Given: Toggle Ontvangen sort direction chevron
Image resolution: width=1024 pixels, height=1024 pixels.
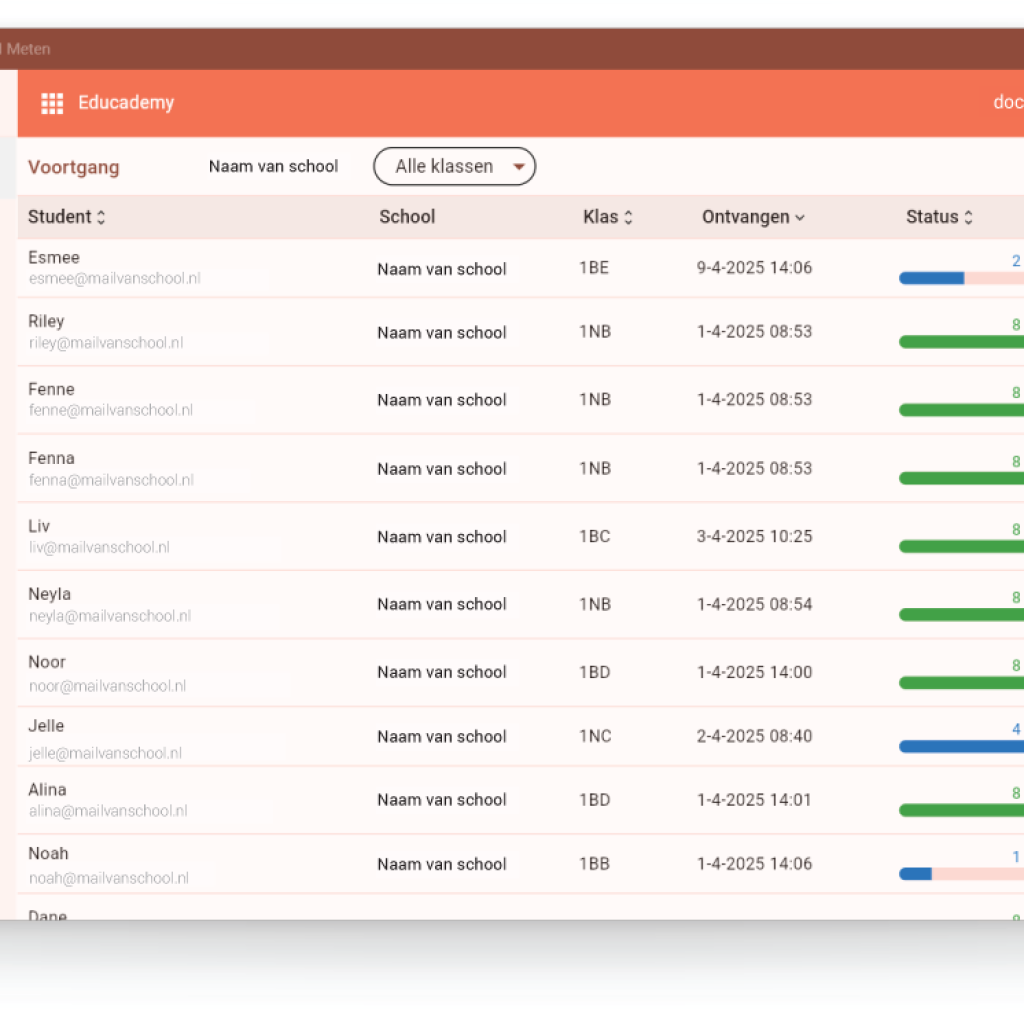Looking at the screenshot, I should 799,218.
